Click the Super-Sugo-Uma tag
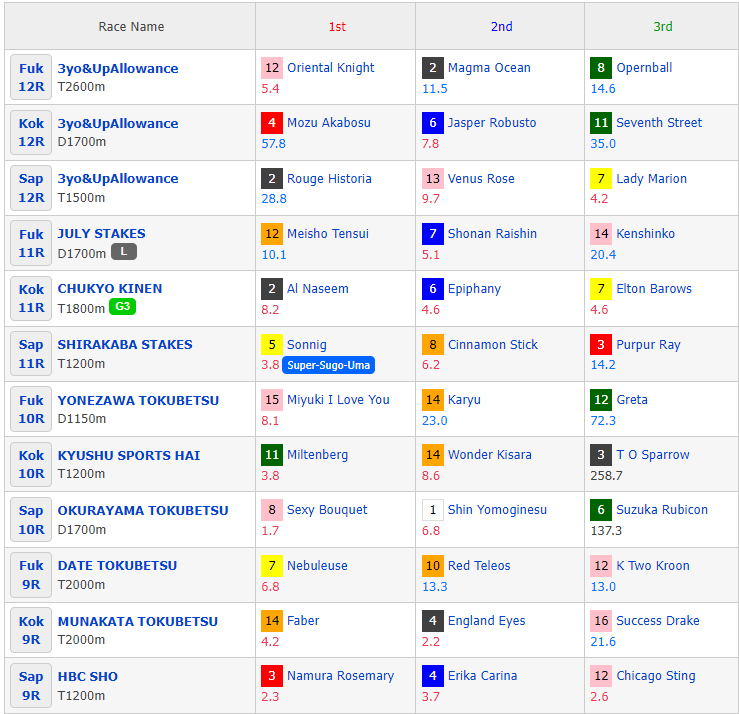The width and height of the screenshot is (739, 714). pos(328,365)
